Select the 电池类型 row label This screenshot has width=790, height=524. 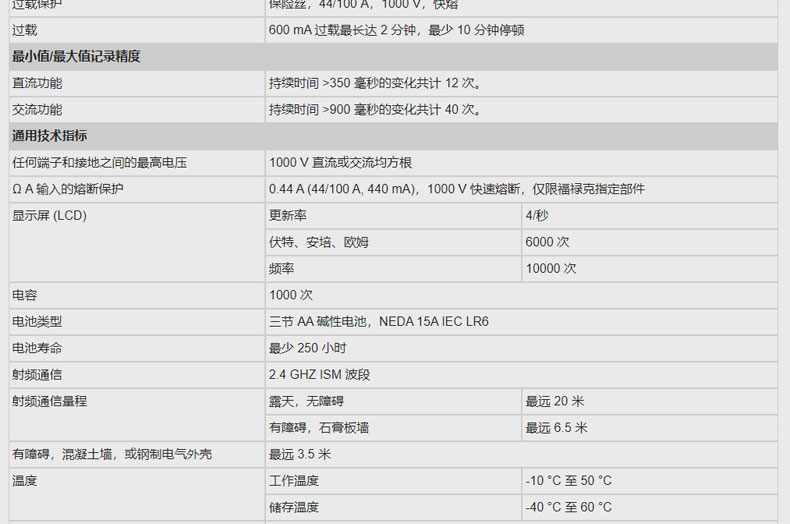37,322
